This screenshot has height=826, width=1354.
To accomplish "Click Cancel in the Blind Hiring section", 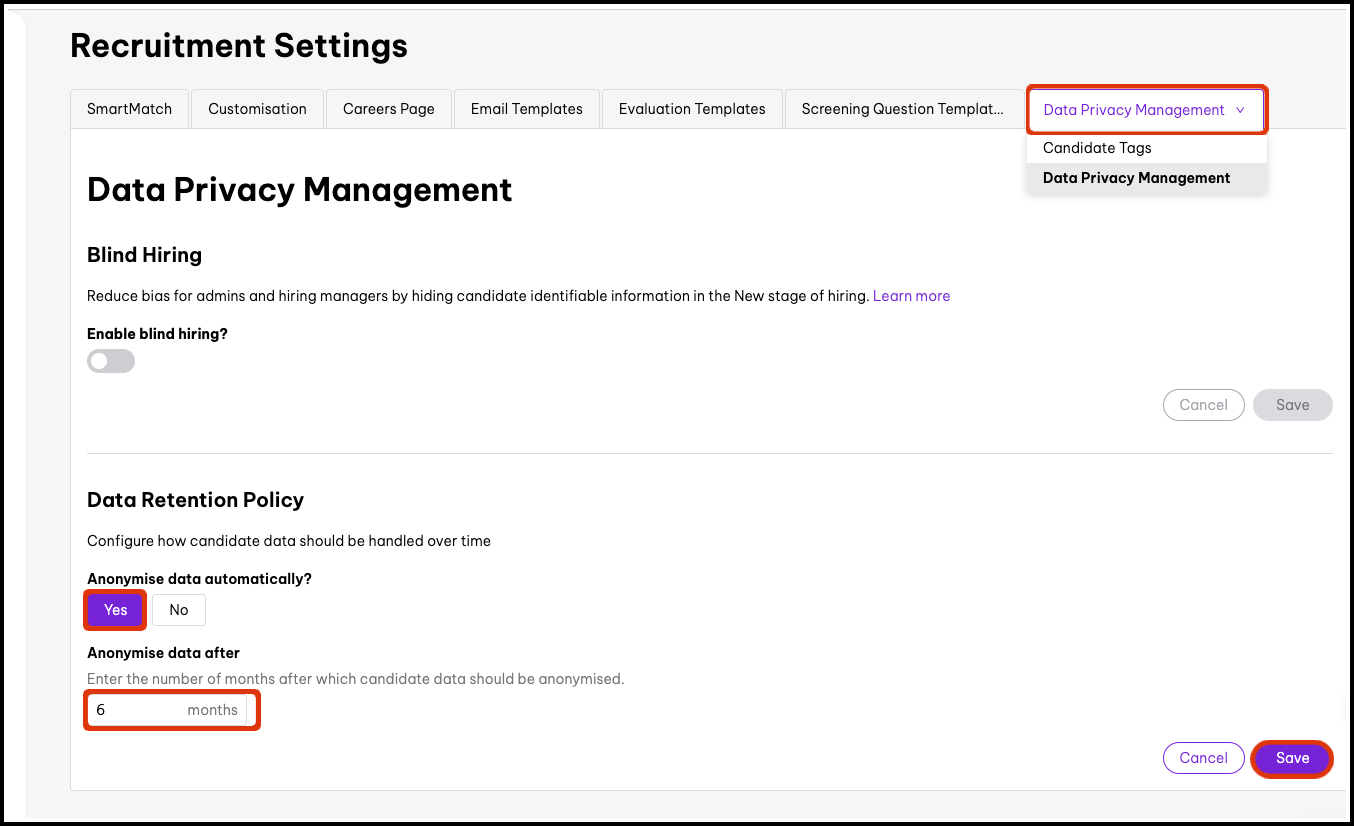I will [1203, 405].
